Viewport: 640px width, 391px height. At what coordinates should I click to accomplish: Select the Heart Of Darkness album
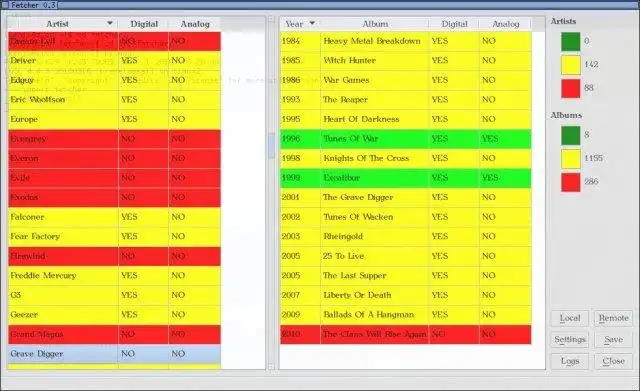point(406,119)
